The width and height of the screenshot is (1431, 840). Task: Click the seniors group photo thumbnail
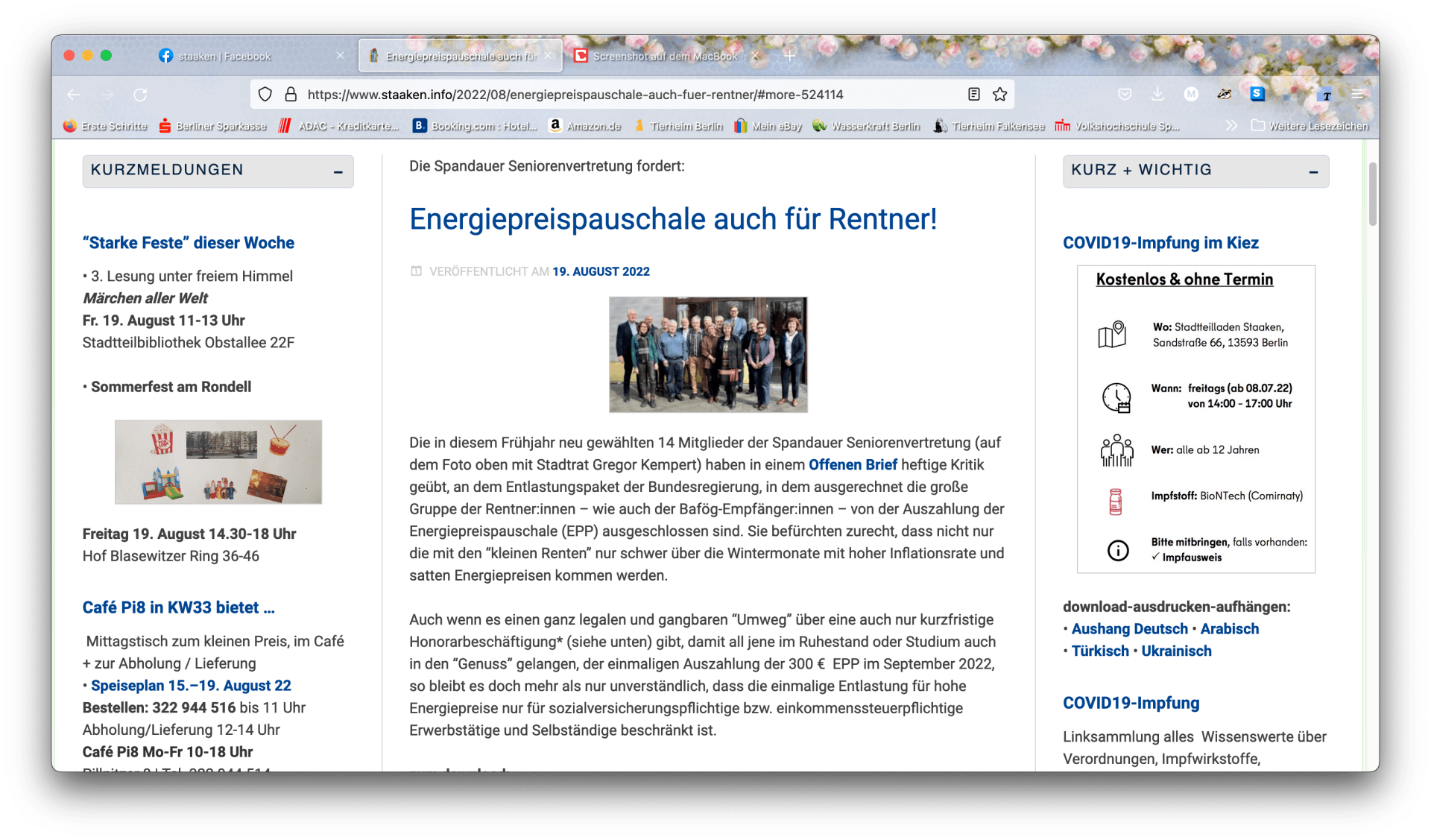[708, 355]
